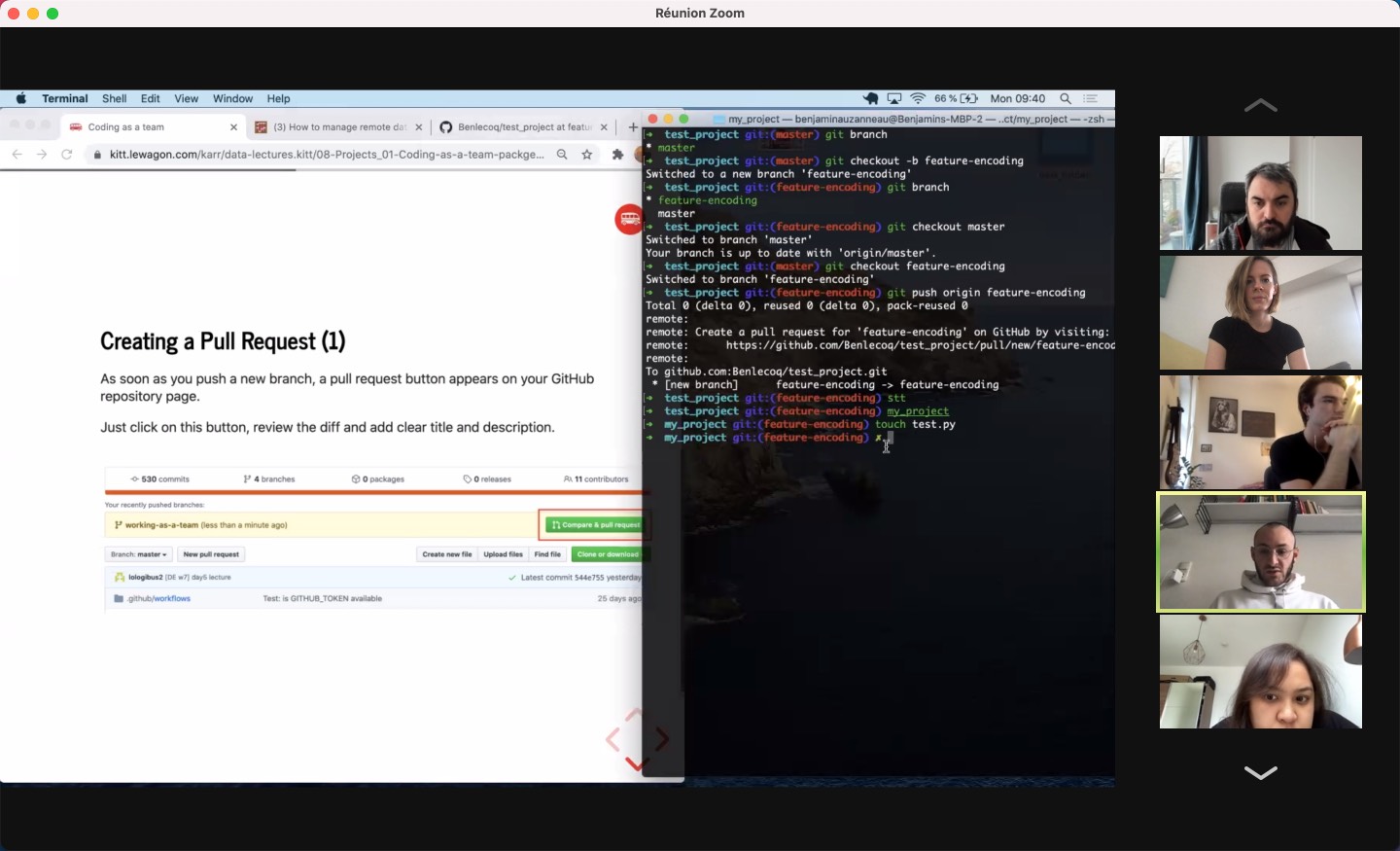This screenshot has width=1400, height=851.
Task: Click 'Find file' button
Action: (547, 554)
